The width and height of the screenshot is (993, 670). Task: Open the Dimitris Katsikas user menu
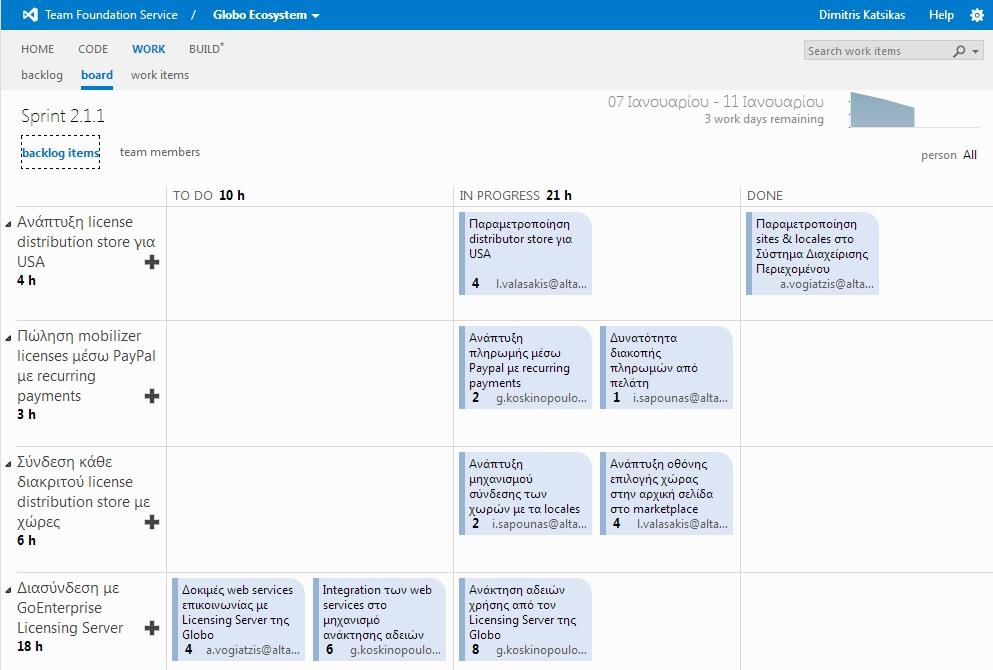pos(861,15)
